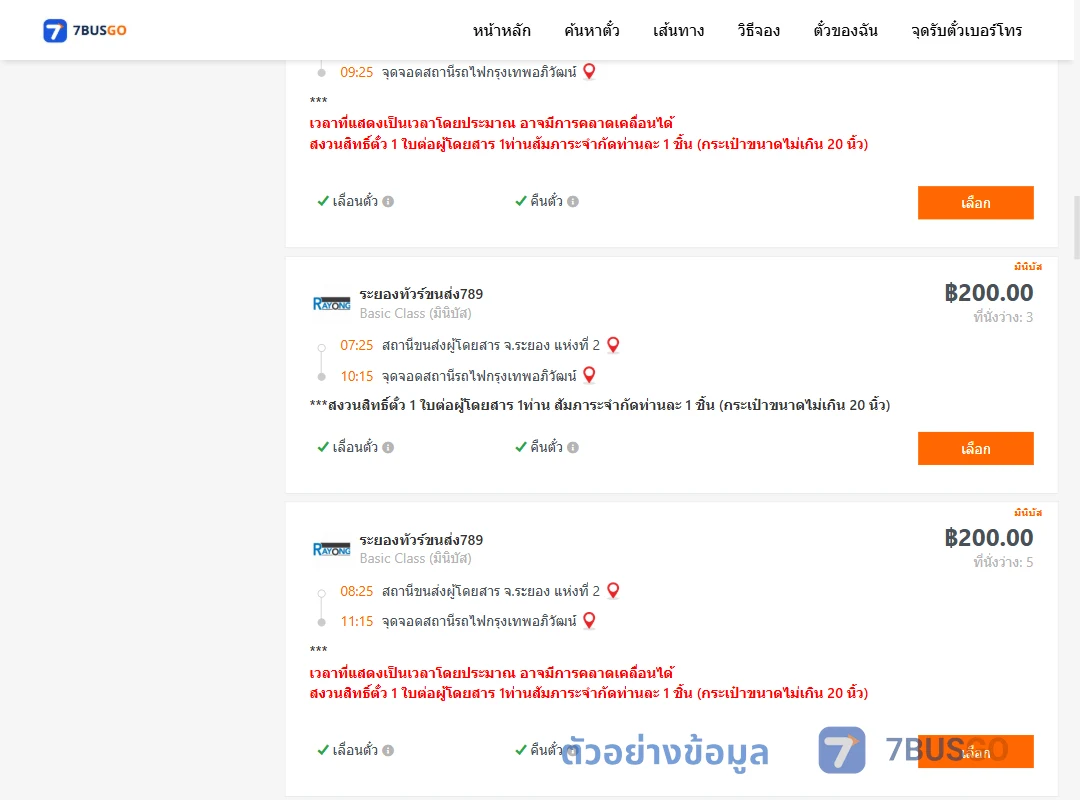Open ค้นหาตั๋ว menu item
This screenshot has height=800, width=1080.
tap(592, 30)
